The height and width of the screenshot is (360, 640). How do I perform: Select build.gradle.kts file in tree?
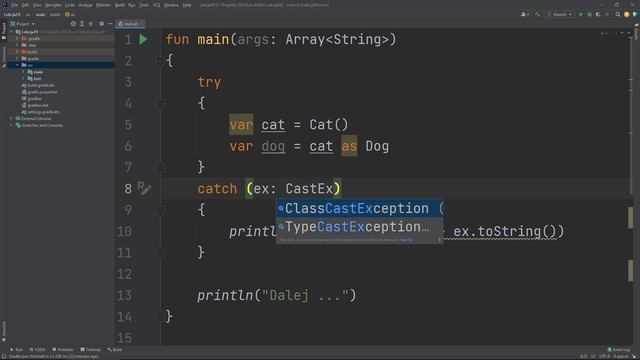click(x=38, y=85)
